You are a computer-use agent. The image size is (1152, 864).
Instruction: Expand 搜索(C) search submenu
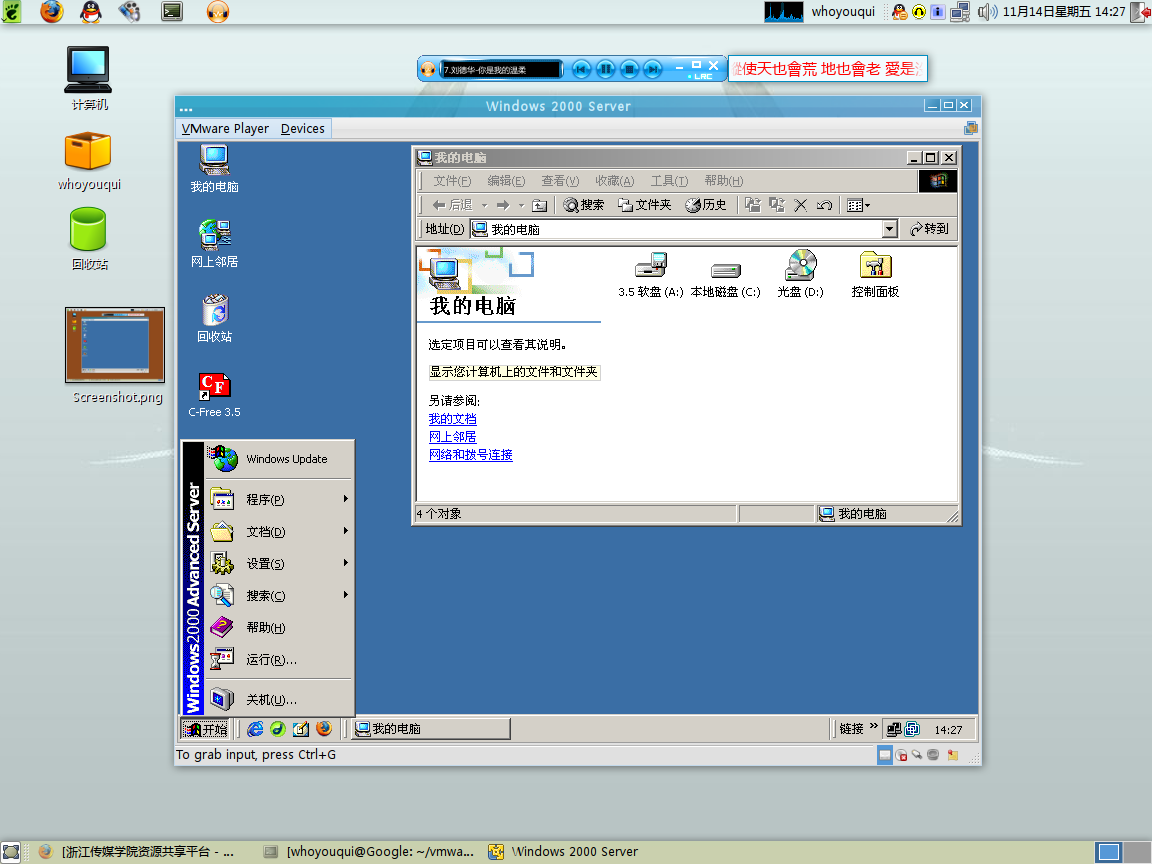(x=279, y=596)
